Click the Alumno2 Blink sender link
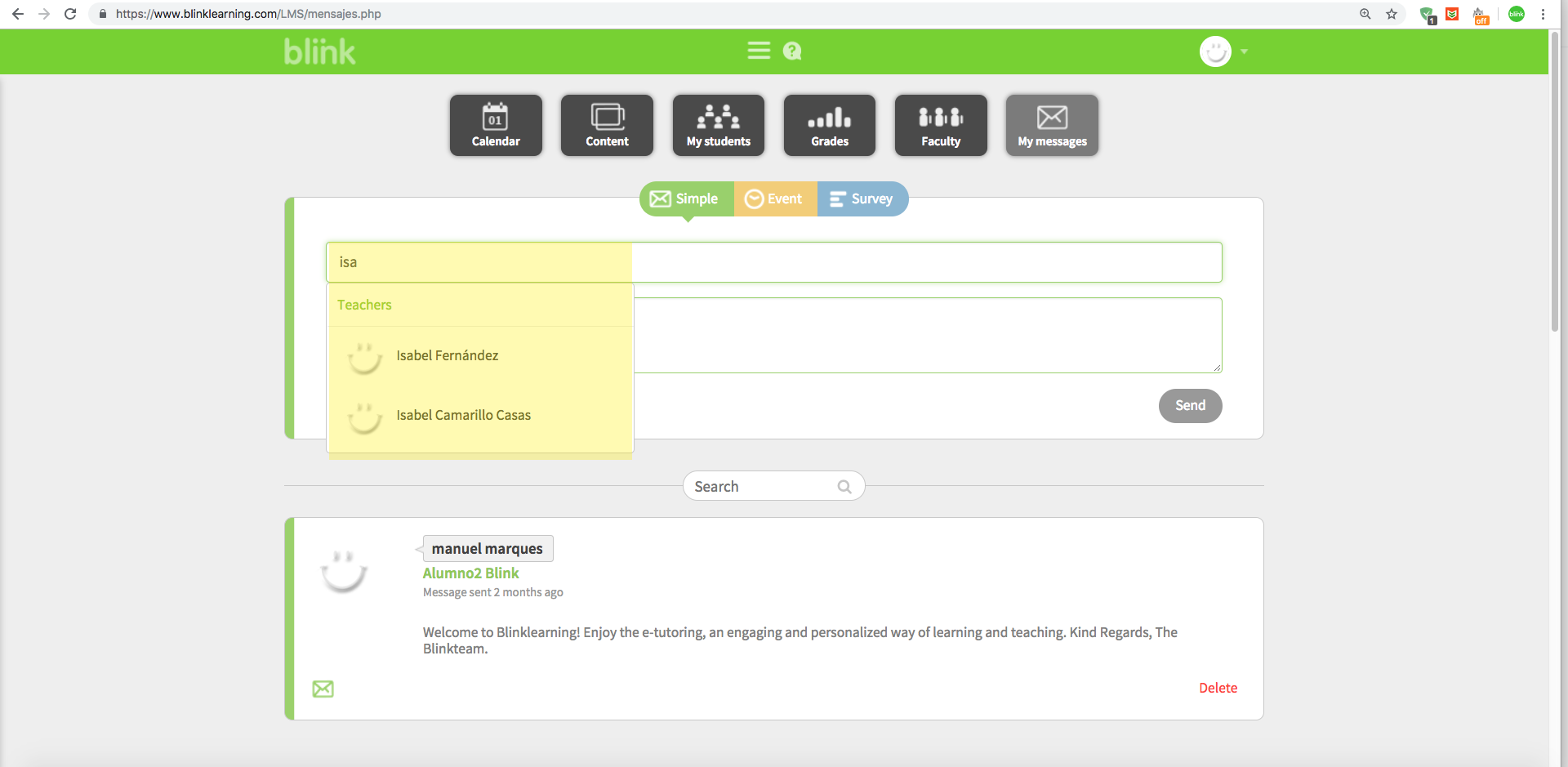1568x767 pixels. click(470, 573)
